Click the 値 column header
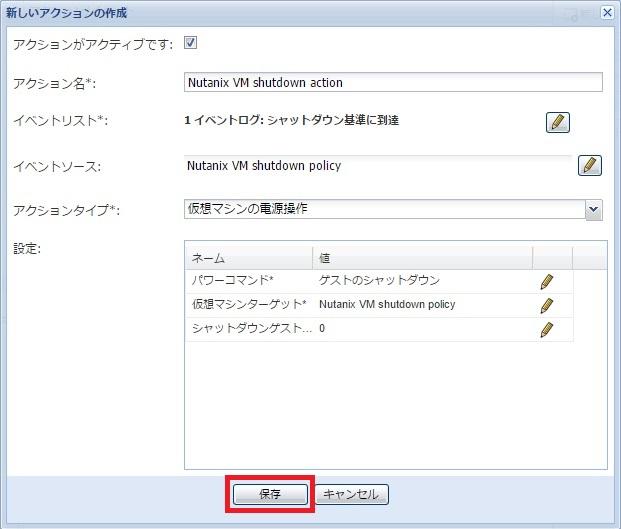This screenshot has width=621, height=529. click(422, 258)
